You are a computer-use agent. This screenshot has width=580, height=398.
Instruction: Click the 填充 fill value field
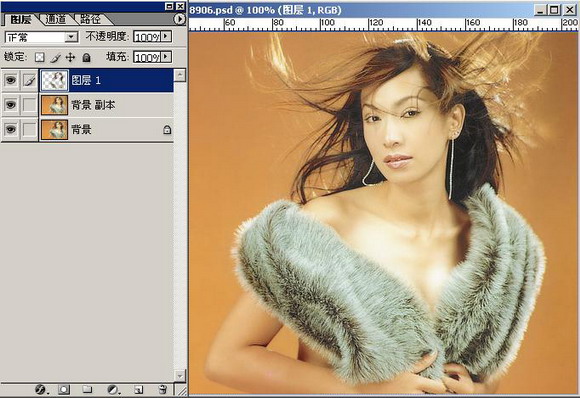click(147, 57)
